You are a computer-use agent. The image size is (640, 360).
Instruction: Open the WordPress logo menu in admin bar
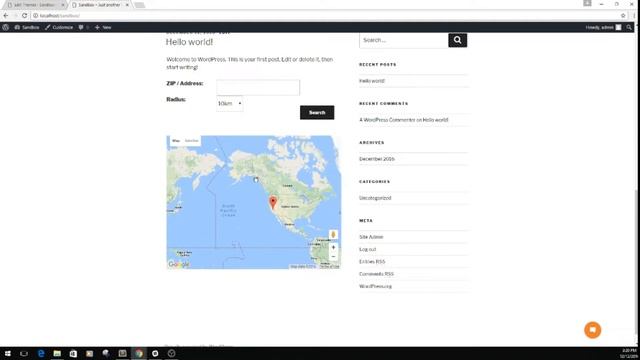5,27
